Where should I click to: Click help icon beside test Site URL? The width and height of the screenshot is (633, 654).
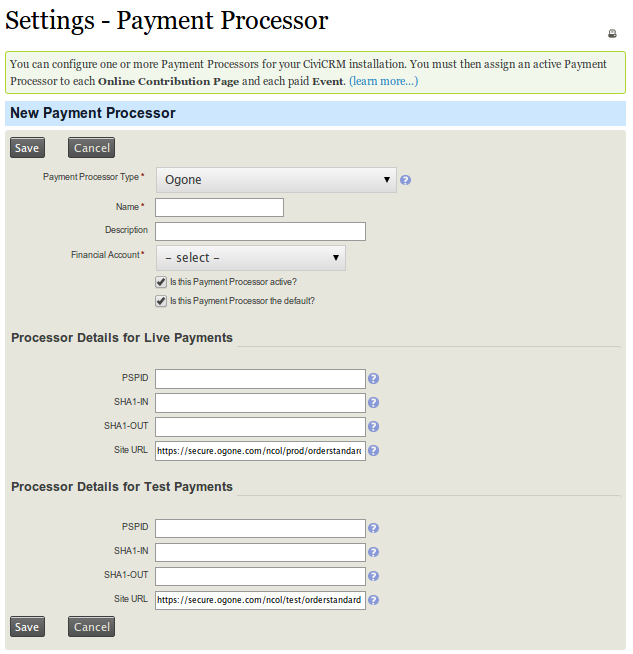(x=373, y=601)
